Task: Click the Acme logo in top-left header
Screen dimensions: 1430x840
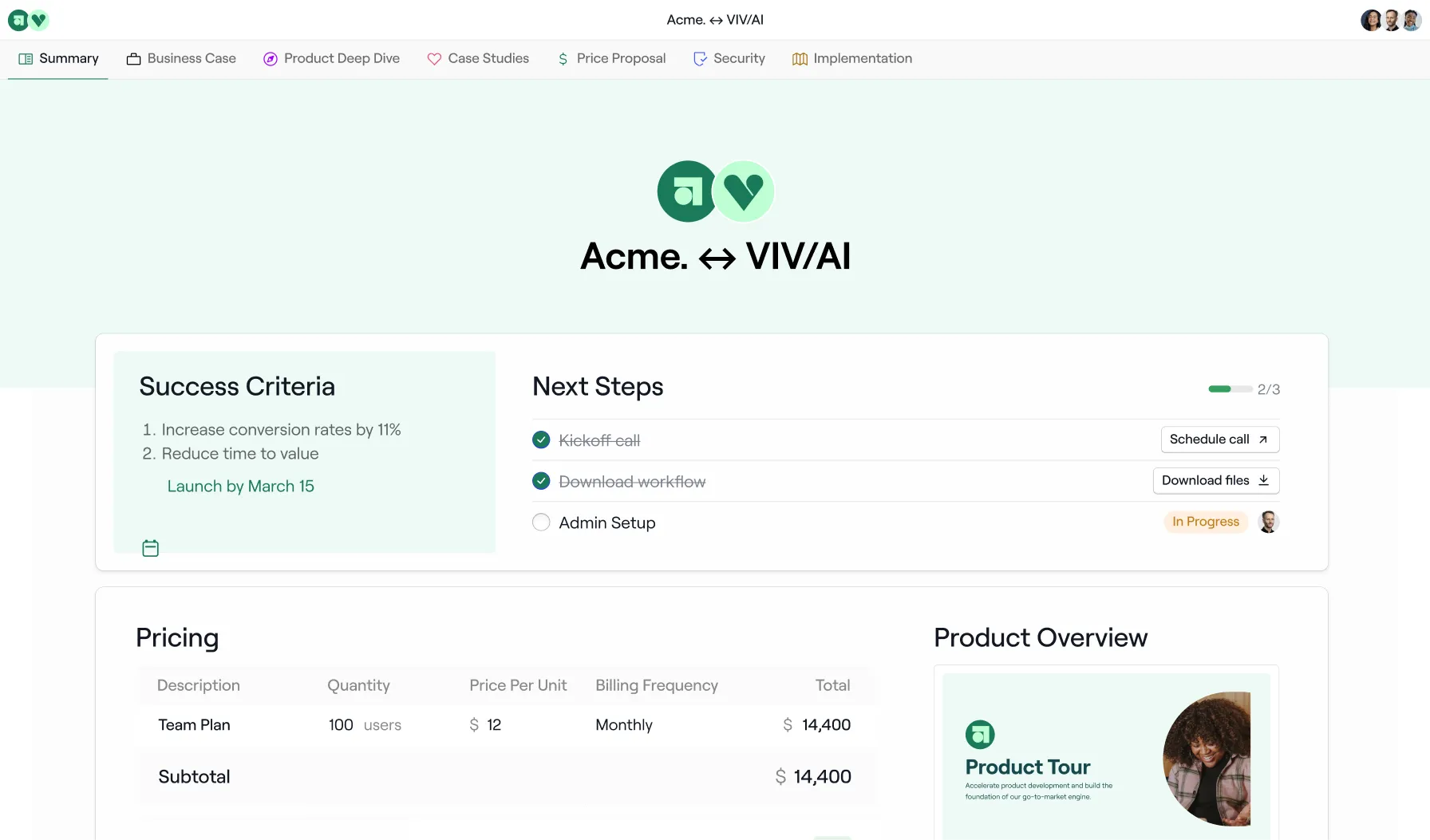Action: 18,20
